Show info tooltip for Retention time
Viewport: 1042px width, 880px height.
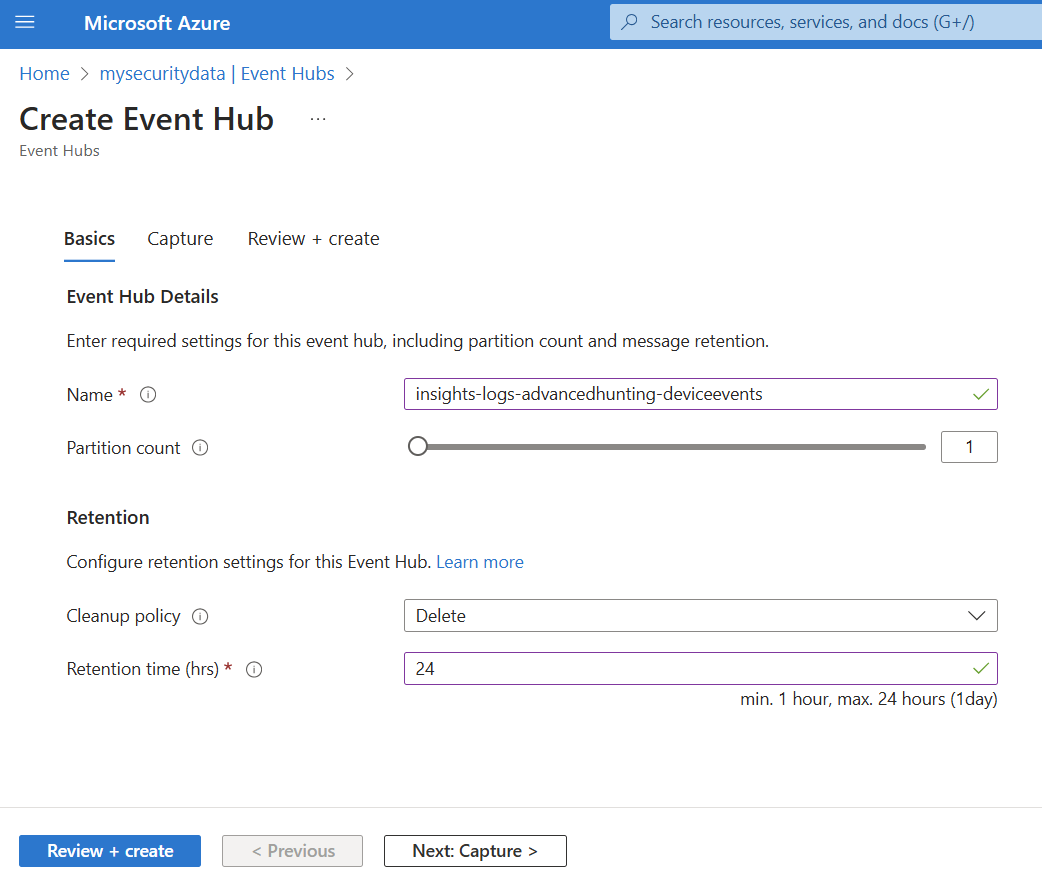tap(254, 669)
